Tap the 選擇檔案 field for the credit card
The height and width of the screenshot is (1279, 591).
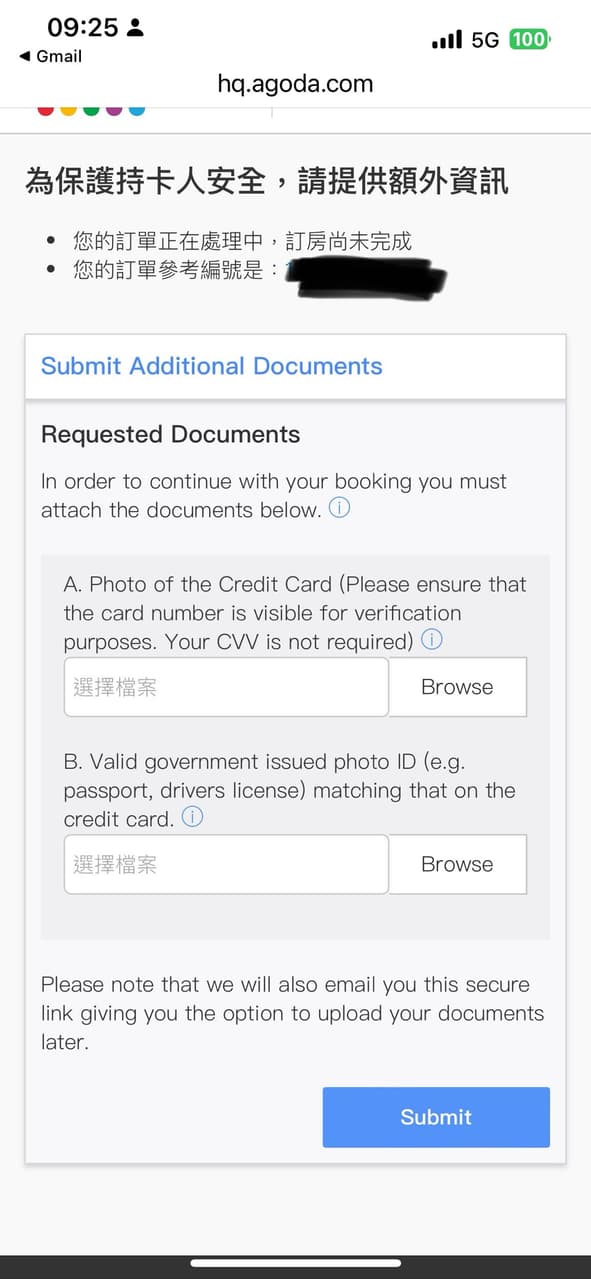225,687
